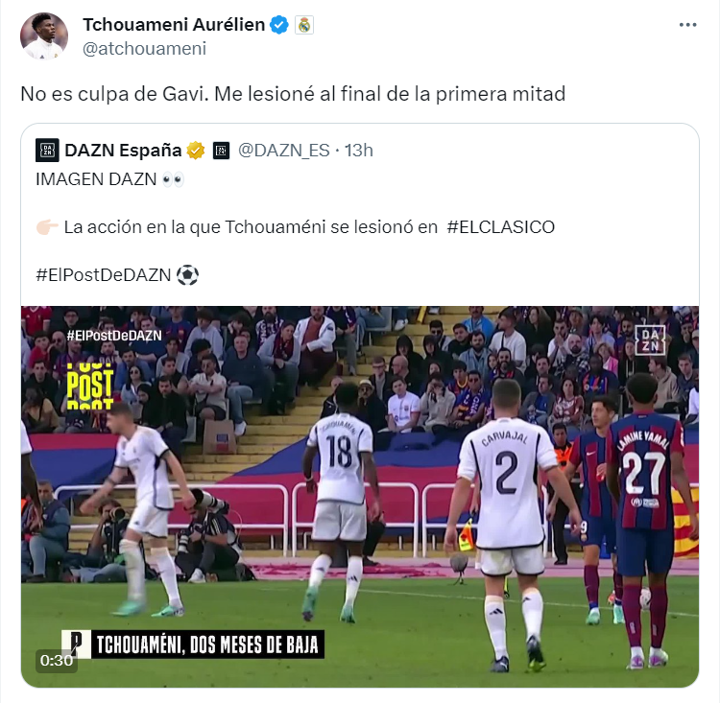Click the quoted tweet text 'IMAGEN DAZN'
Screen dimensions: 720x703
coord(96,179)
